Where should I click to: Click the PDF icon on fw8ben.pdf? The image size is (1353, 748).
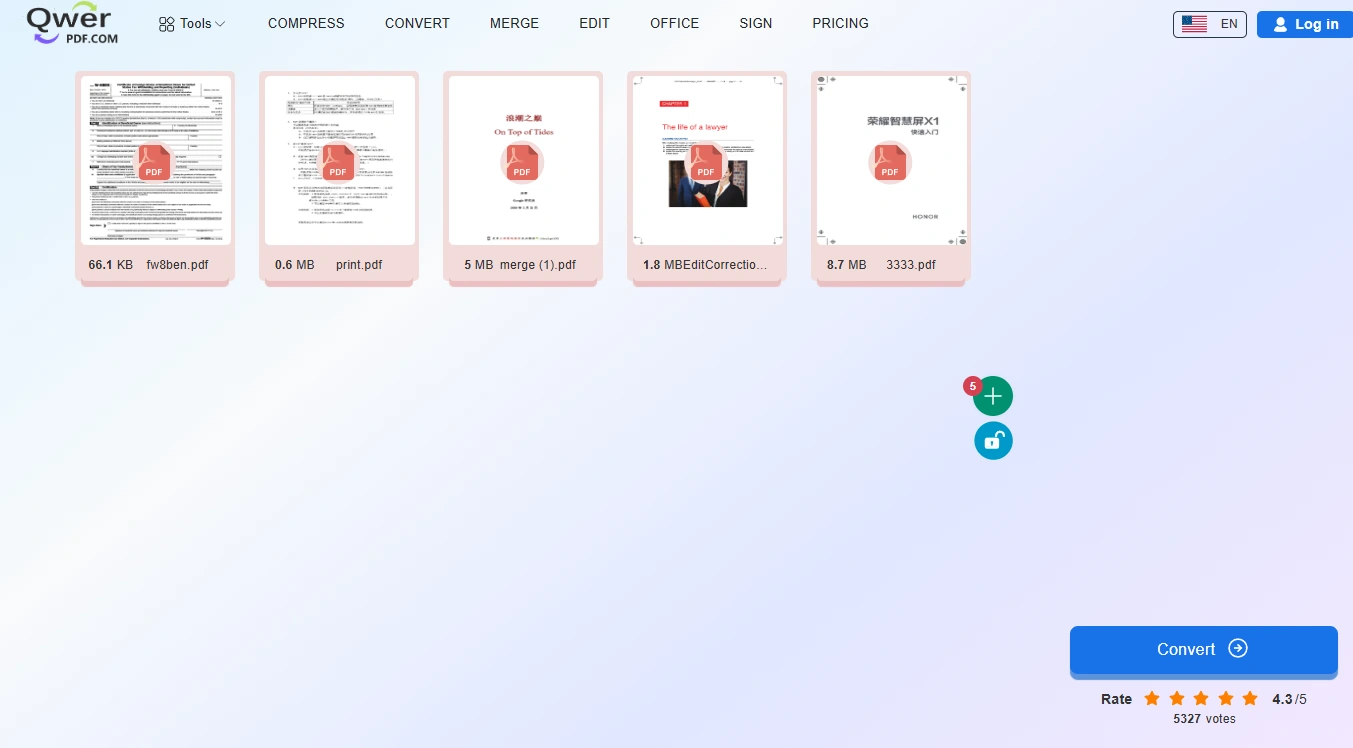[154, 162]
